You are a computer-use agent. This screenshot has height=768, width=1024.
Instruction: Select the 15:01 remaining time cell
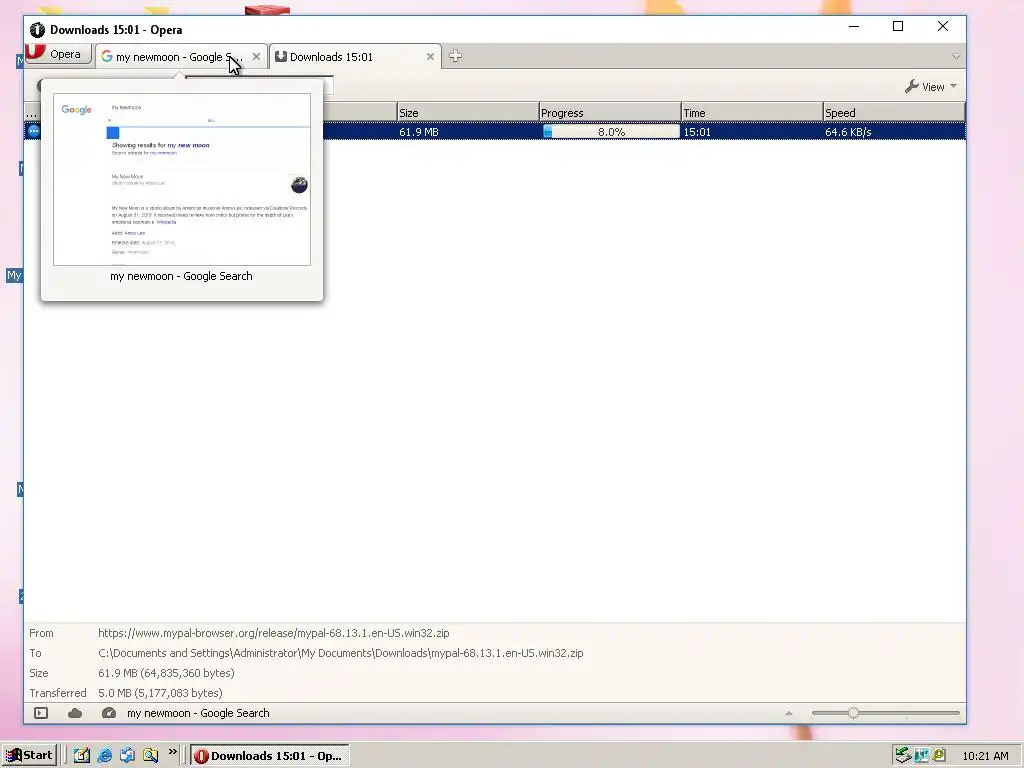(x=697, y=132)
